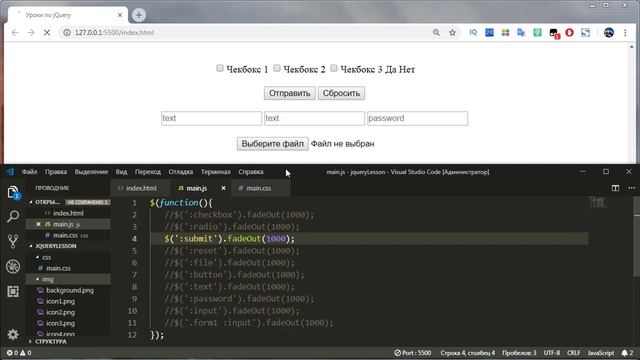Screen dimensions: 640x360
Task: Open the Правка menu
Action: pyautogui.click(x=56, y=172)
